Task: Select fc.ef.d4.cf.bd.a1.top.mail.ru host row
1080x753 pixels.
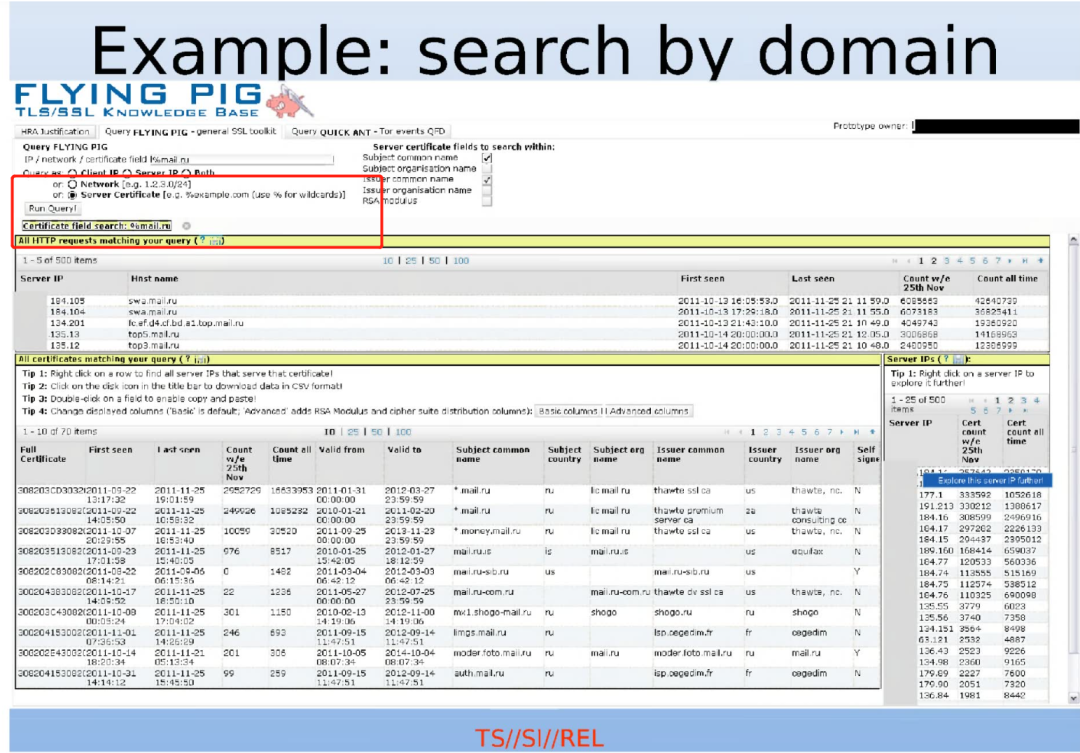Action: [x=532, y=323]
